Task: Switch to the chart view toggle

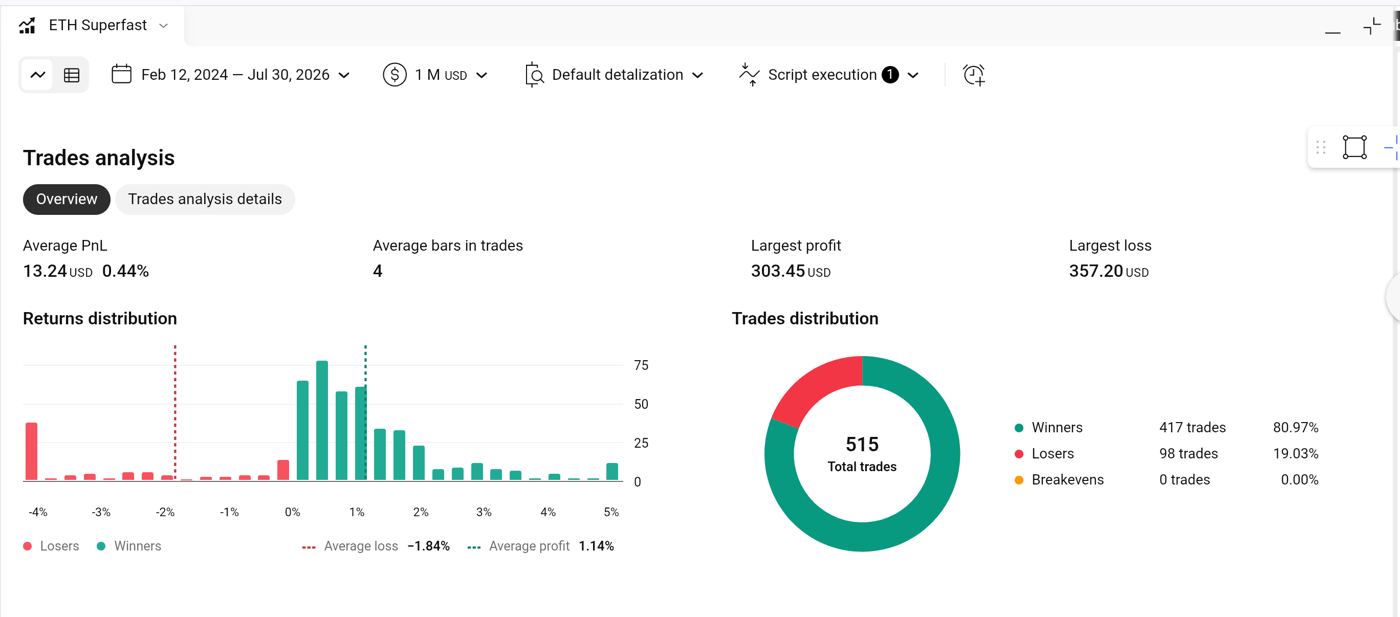Action: coord(38,75)
